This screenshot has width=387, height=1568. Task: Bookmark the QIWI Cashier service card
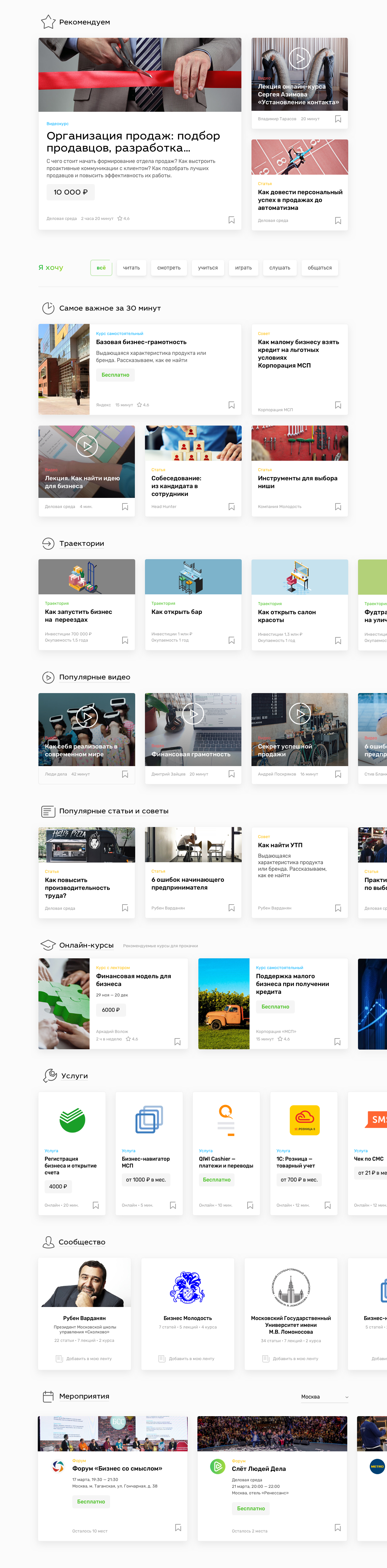250,1205
